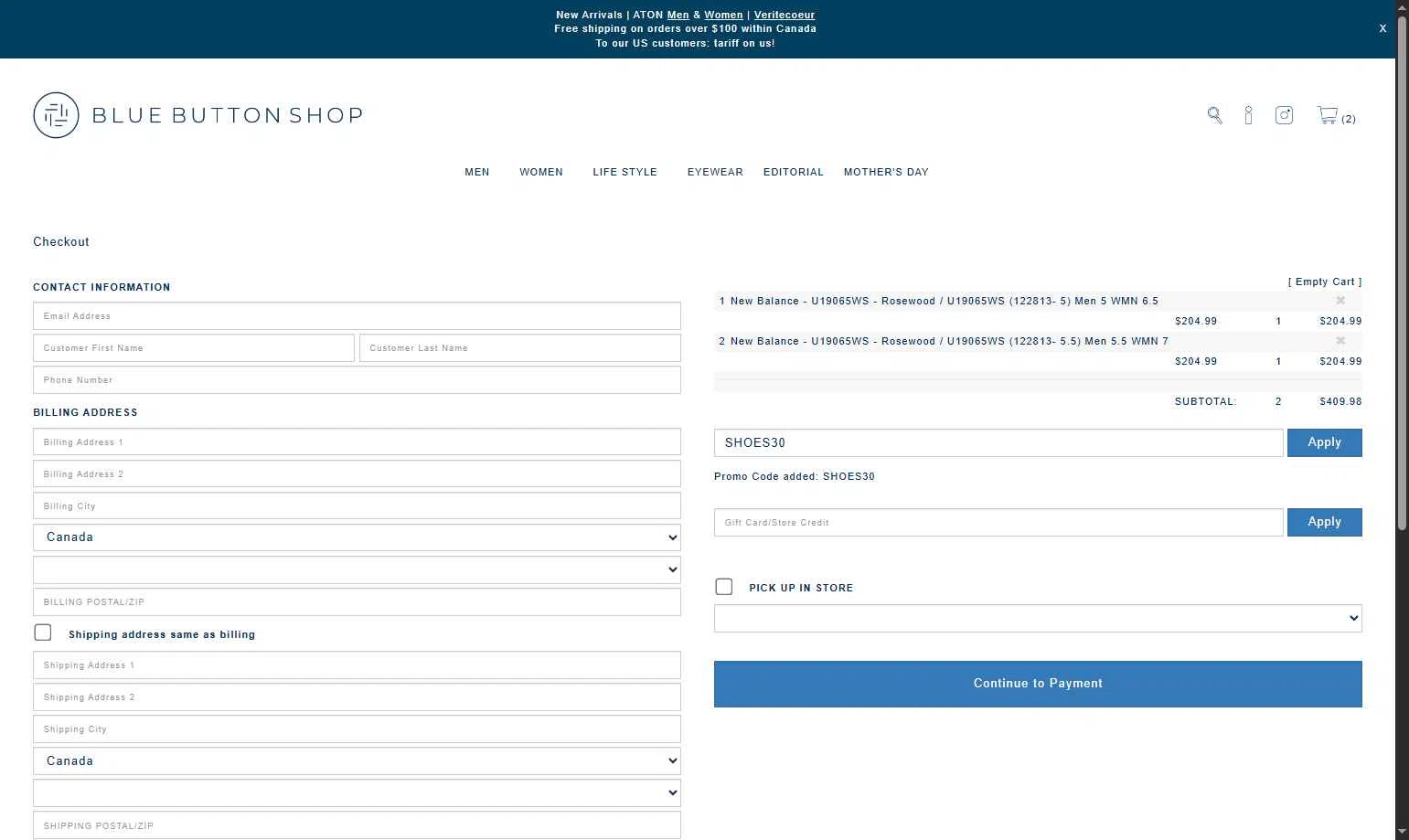
Task: Click the promo code field containing SHOES30
Action: [998, 442]
